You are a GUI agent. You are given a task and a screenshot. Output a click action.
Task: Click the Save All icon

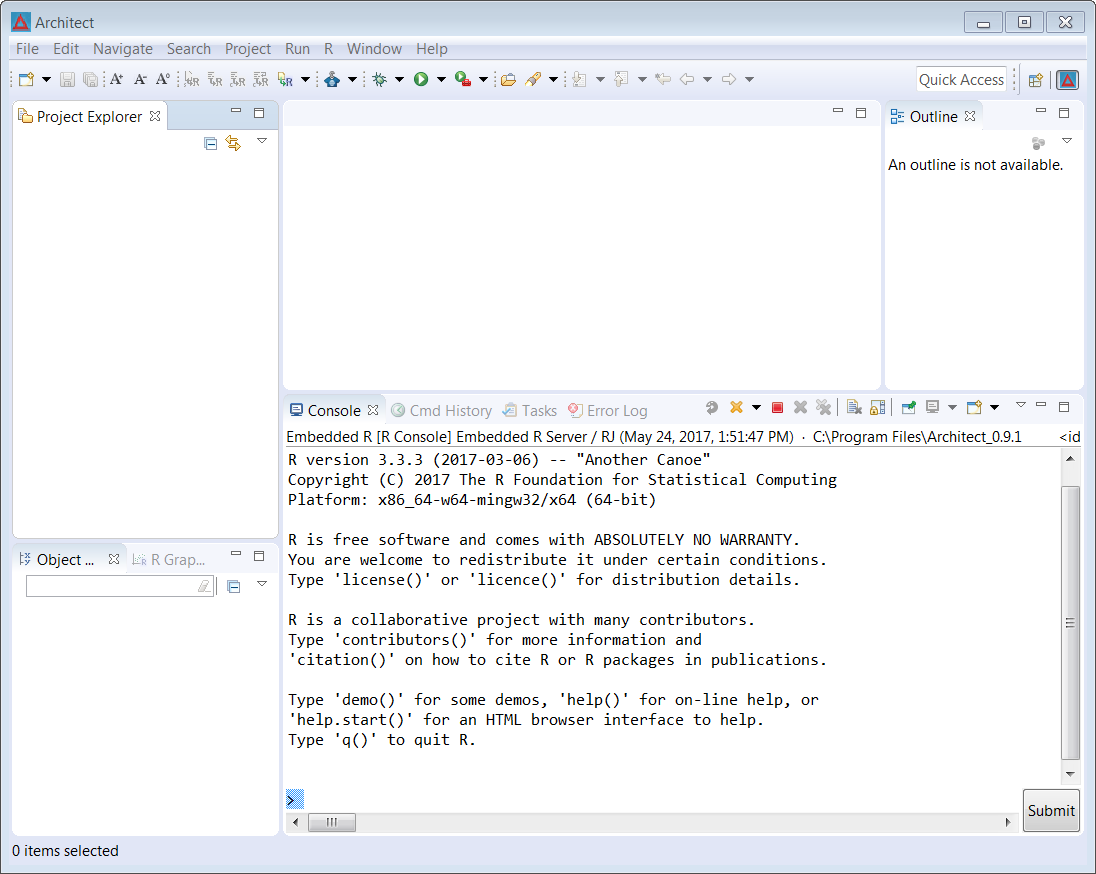coord(90,79)
